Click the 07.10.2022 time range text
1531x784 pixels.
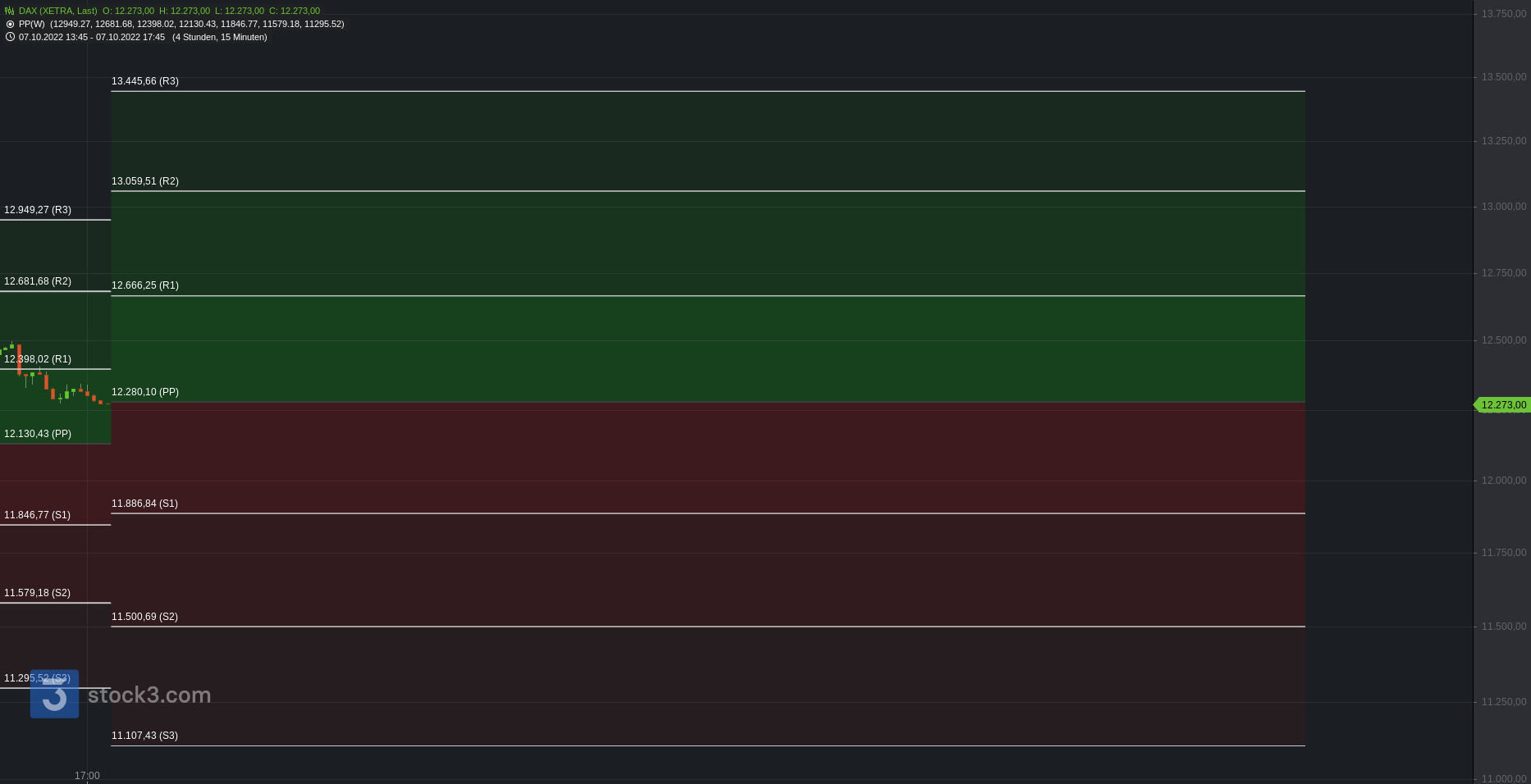pos(92,37)
